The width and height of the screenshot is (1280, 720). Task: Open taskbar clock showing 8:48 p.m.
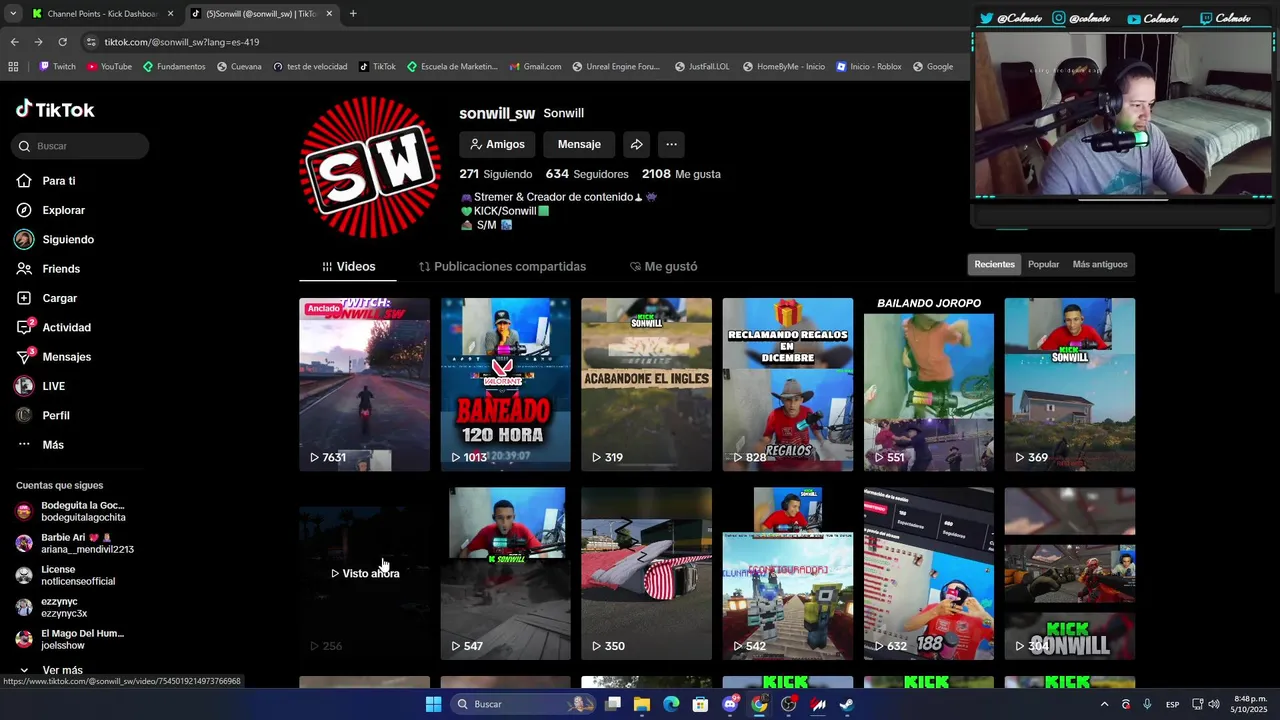coord(1250,704)
